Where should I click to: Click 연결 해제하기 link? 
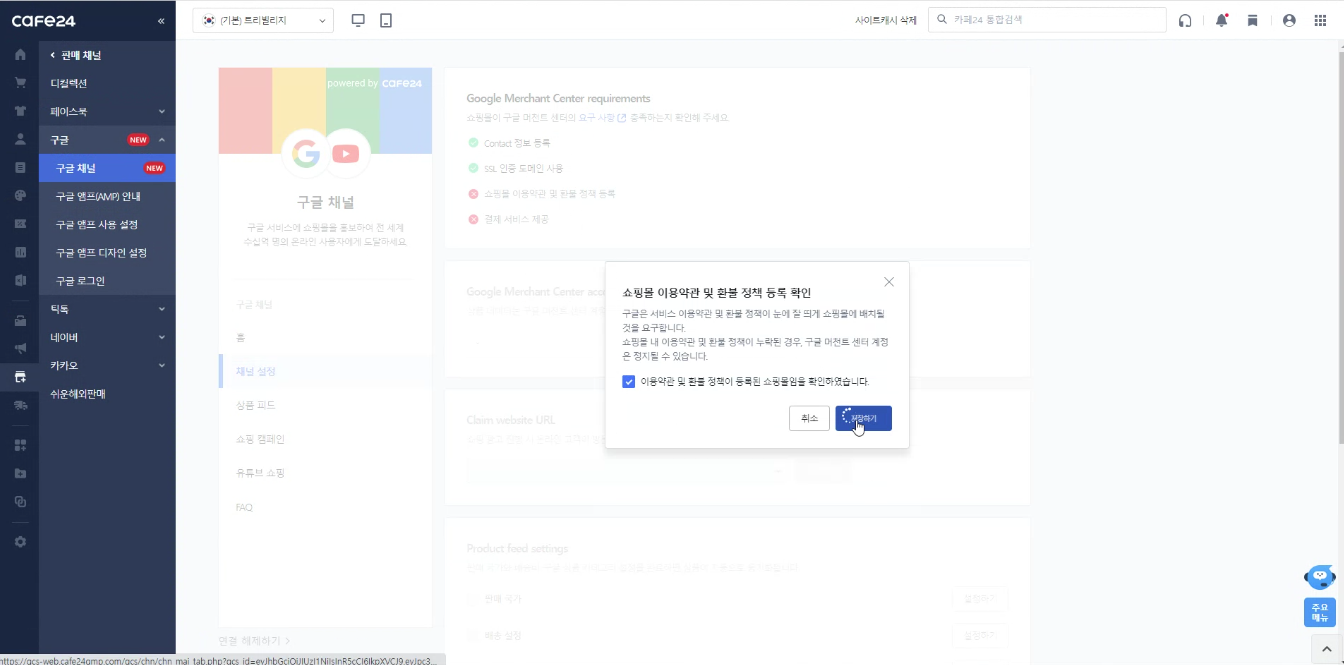(255, 640)
